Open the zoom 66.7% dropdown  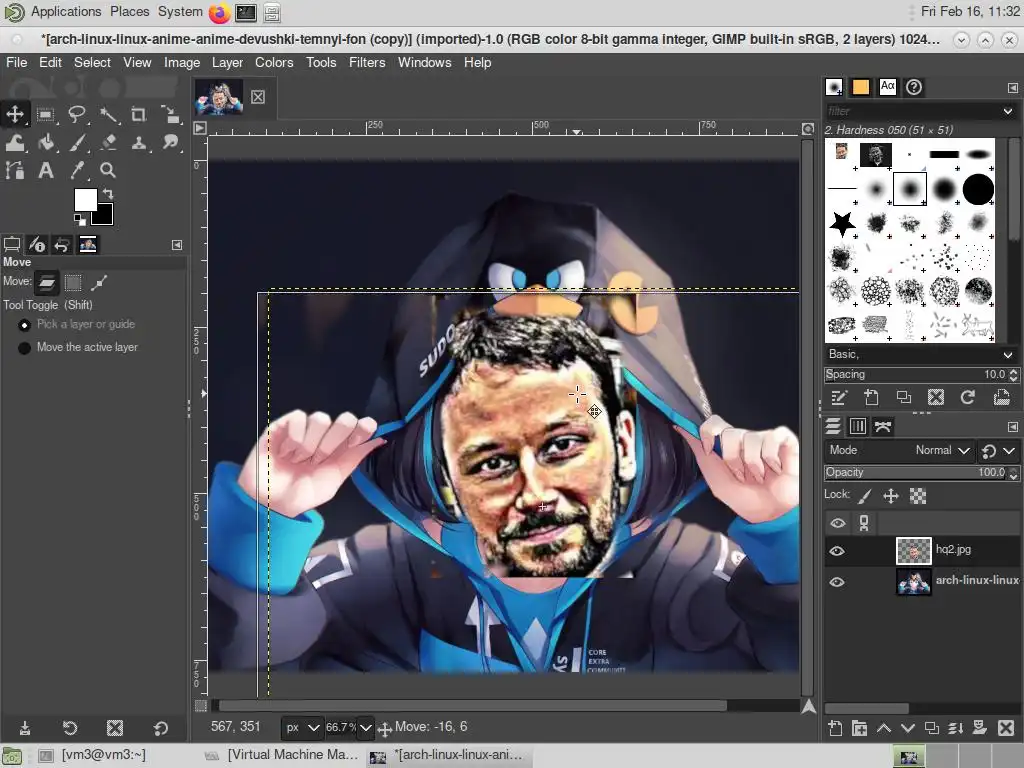(366, 728)
